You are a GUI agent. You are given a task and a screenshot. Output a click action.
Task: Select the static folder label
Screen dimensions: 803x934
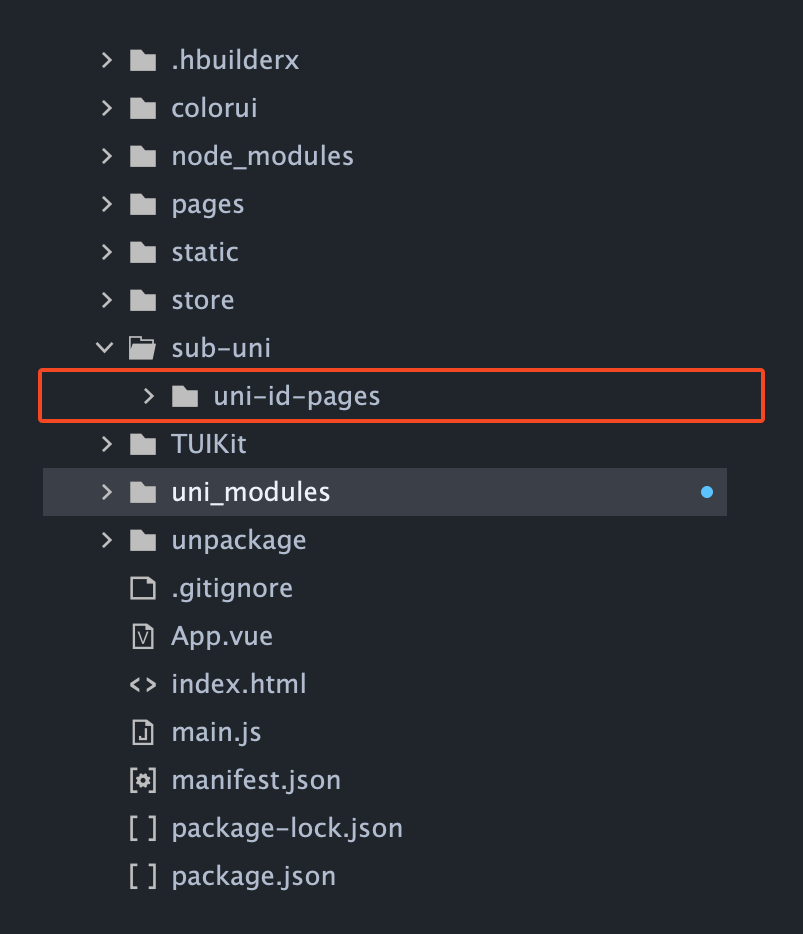point(205,253)
